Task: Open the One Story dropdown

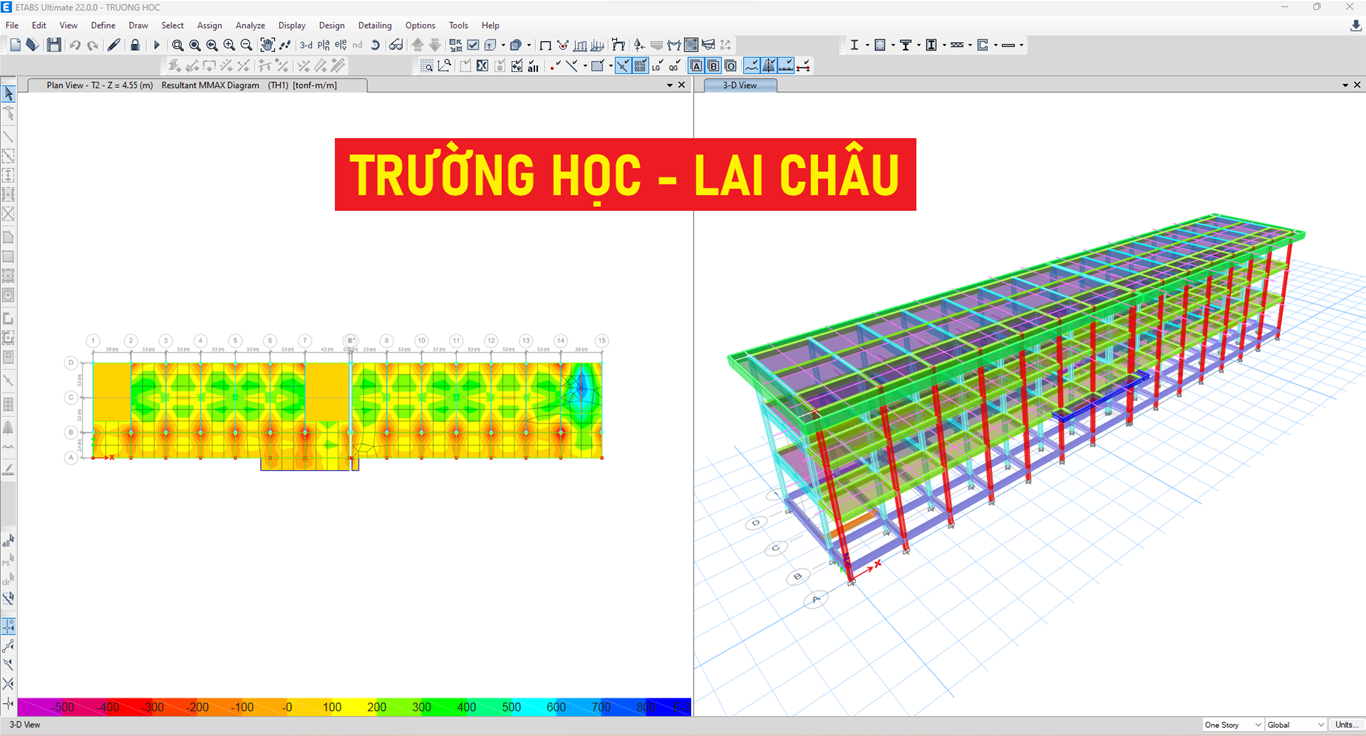Action: point(1232,724)
